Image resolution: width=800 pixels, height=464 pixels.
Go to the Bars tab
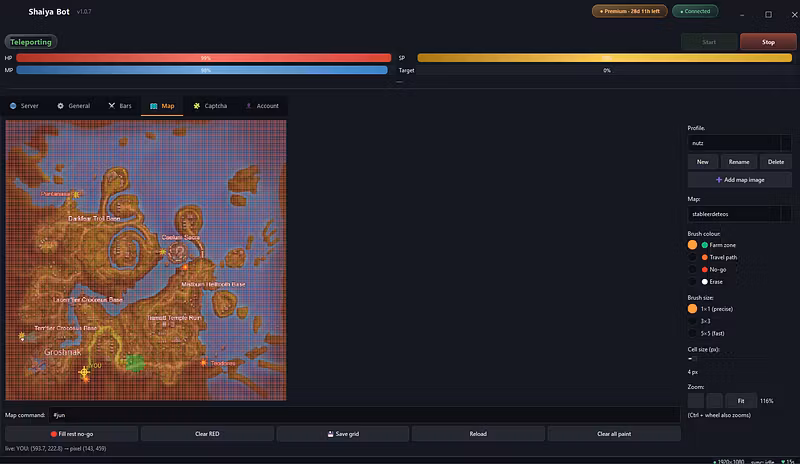click(x=120, y=106)
